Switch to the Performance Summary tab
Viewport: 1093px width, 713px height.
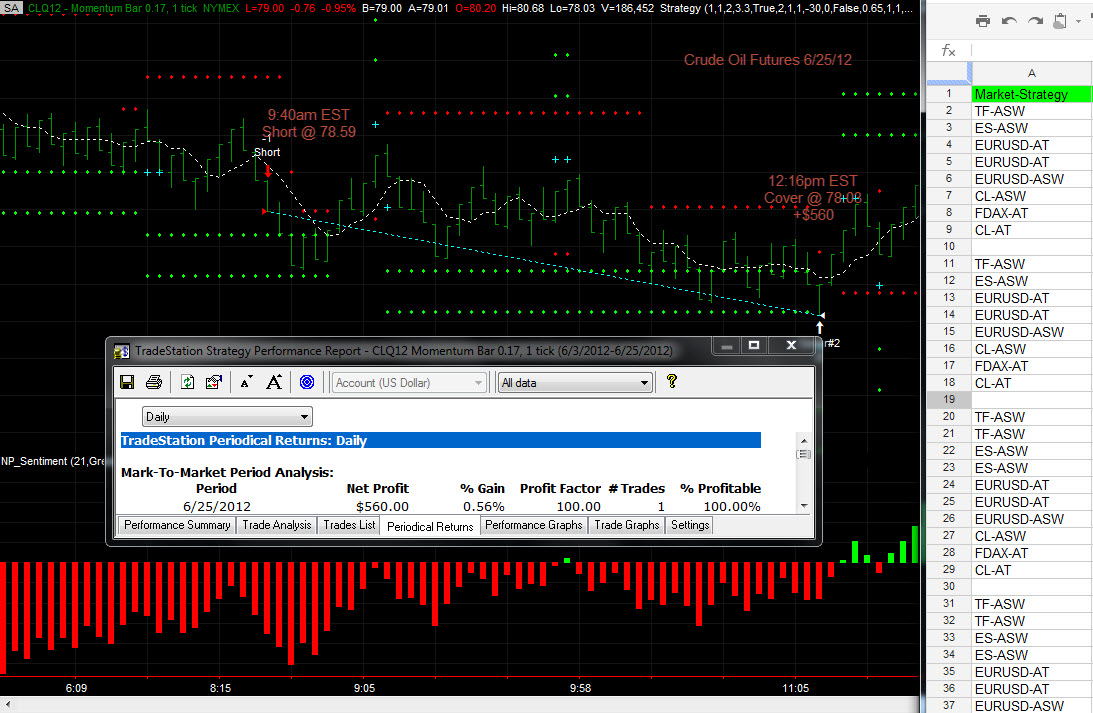[x=177, y=526]
